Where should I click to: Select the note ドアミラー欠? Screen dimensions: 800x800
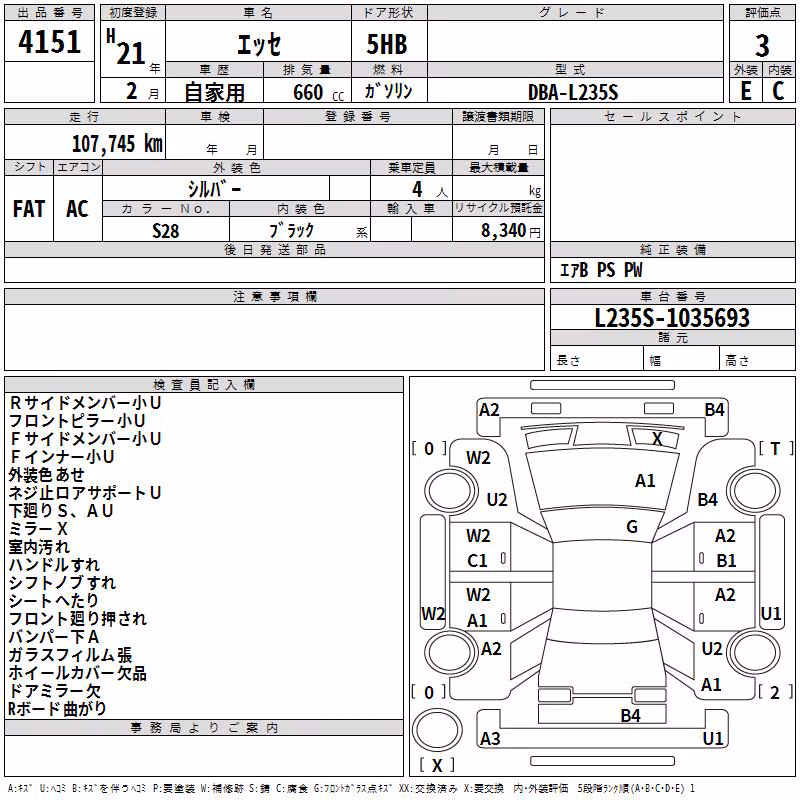[55, 691]
